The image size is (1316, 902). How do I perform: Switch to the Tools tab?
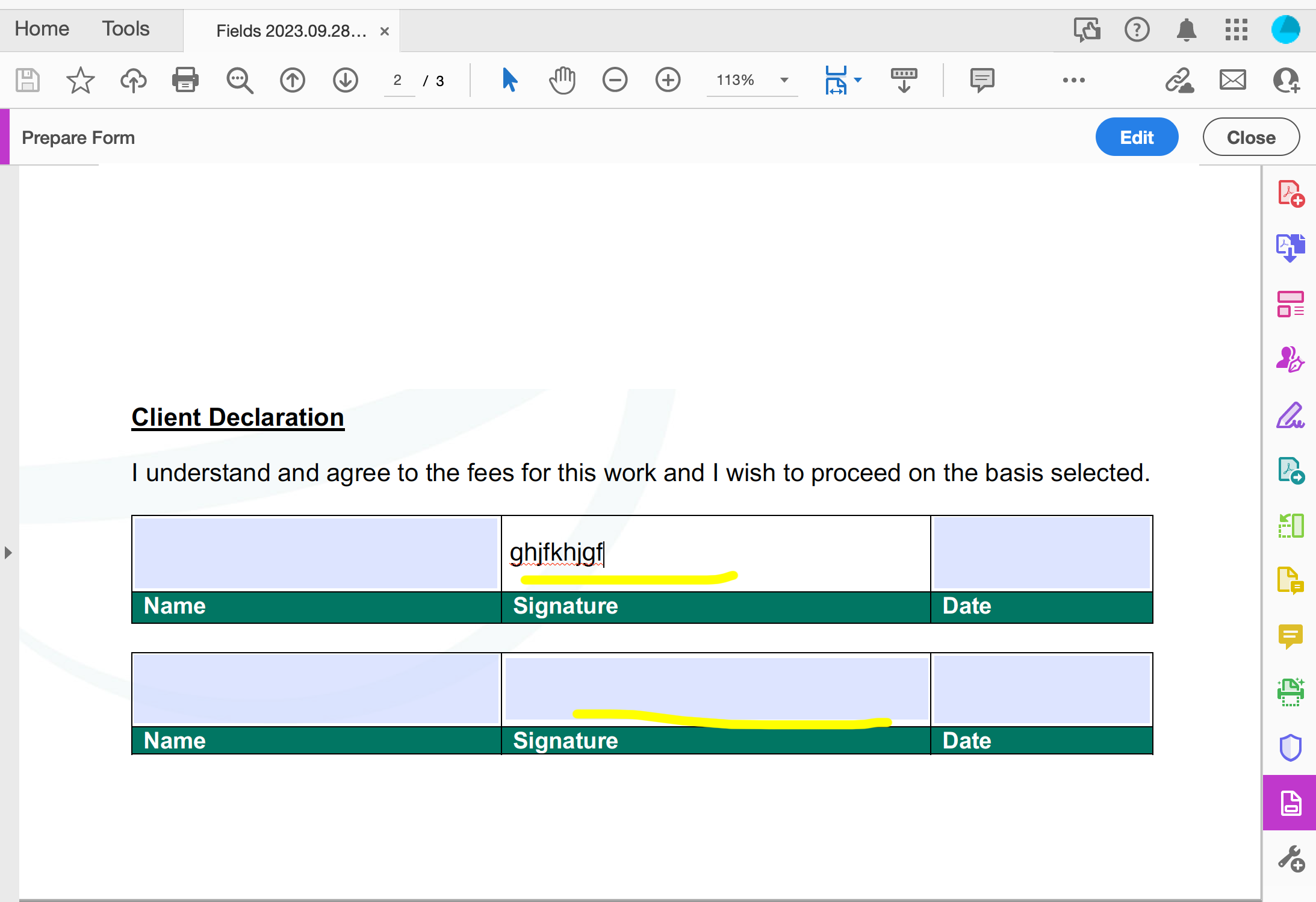coord(125,29)
